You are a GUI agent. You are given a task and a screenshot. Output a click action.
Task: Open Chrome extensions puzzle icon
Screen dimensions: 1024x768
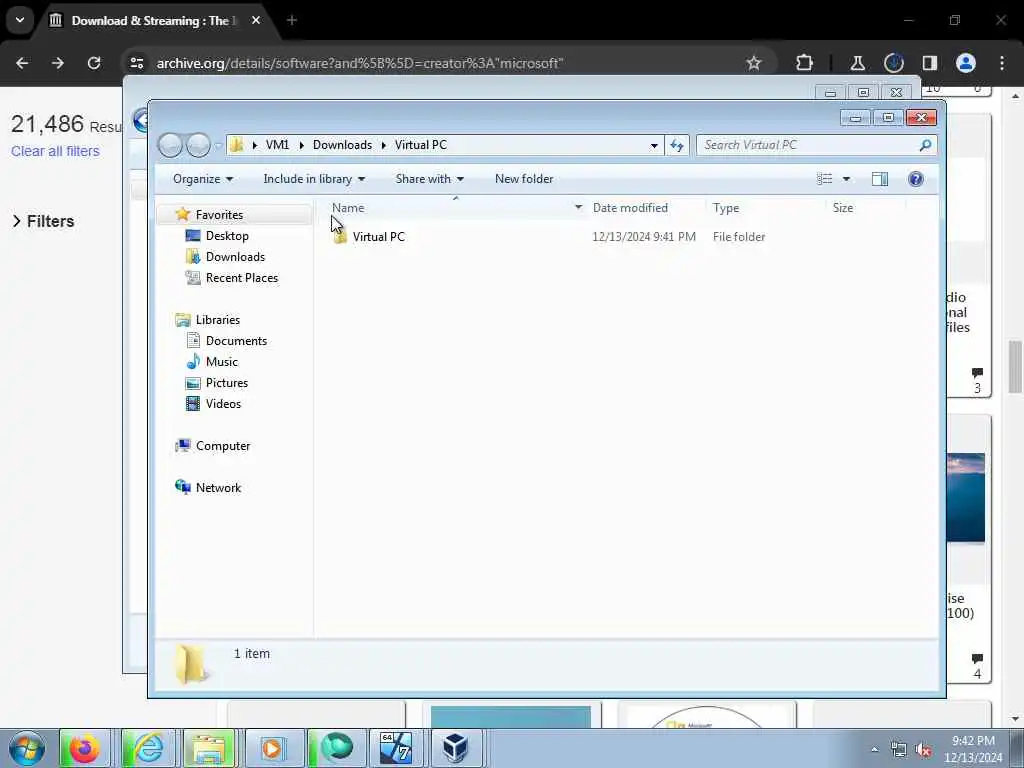(805, 63)
